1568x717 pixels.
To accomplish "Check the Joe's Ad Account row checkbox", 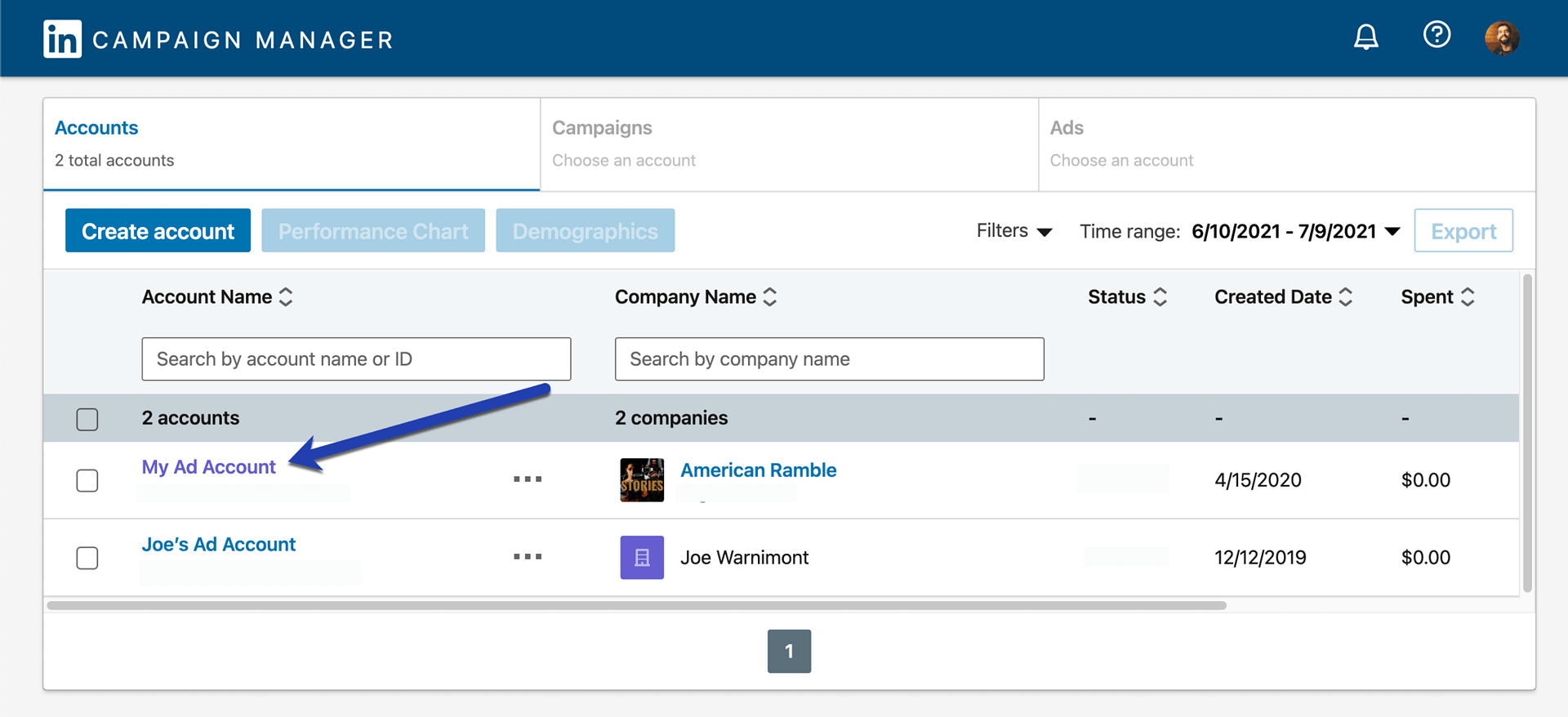I will (87, 558).
